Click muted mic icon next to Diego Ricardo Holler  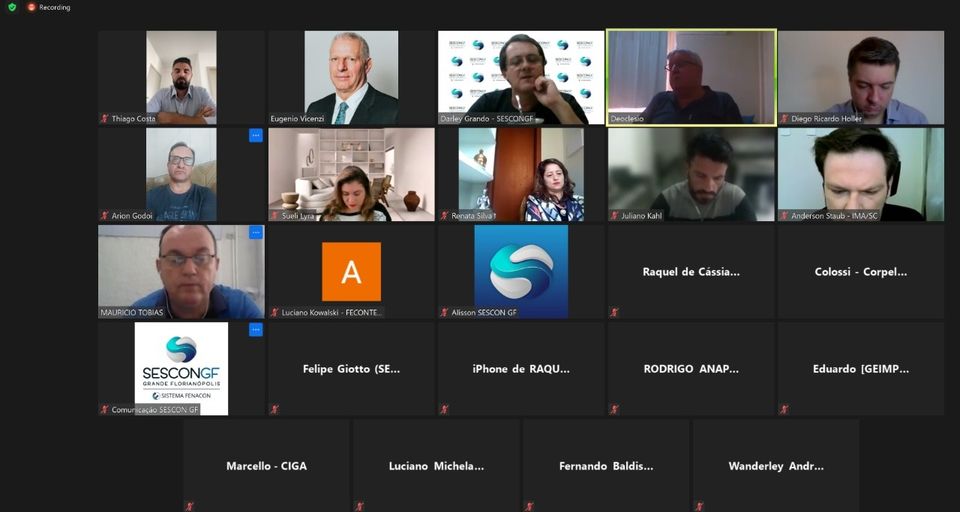tap(784, 119)
